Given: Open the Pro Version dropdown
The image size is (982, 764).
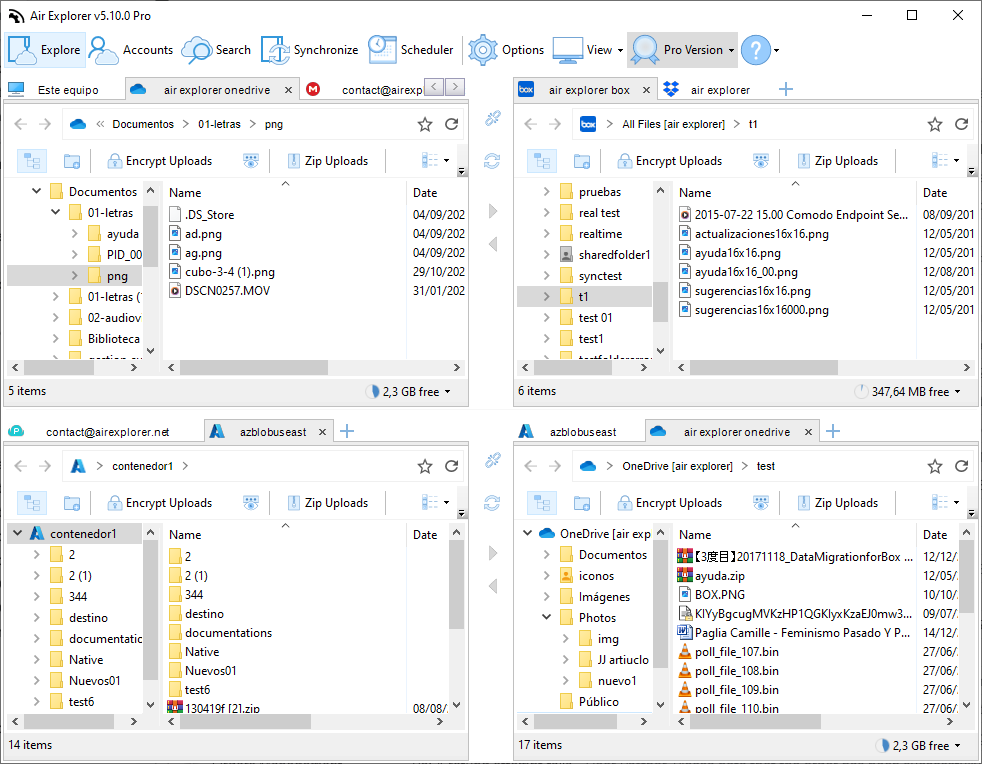Looking at the screenshot, I should point(682,50).
